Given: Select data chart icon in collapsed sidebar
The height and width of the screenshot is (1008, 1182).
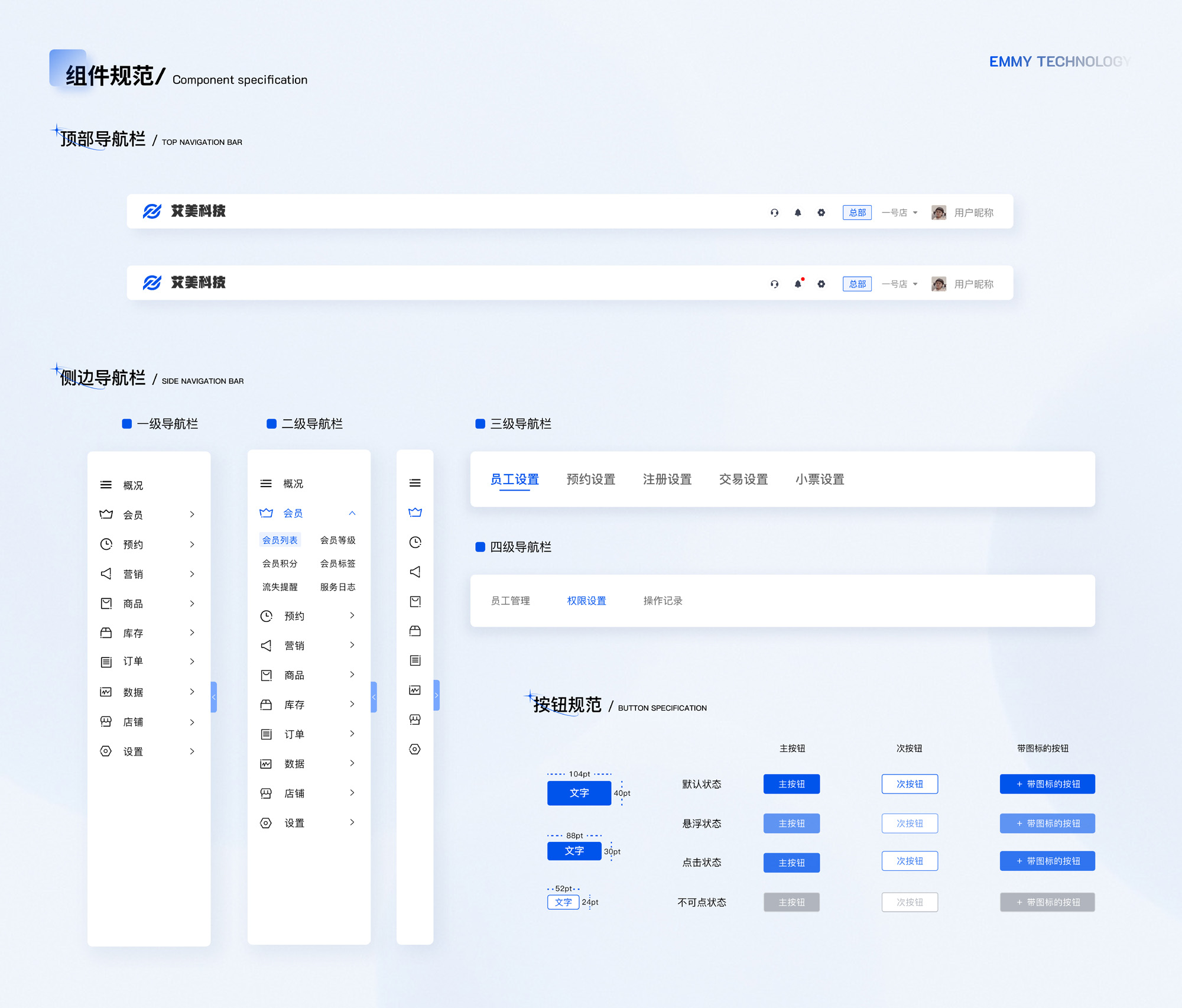Looking at the screenshot, I should click(x=415, y=690).
